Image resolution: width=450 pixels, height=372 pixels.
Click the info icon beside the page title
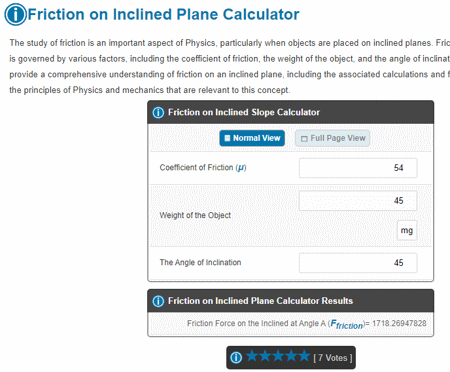(x=15, y=14)
